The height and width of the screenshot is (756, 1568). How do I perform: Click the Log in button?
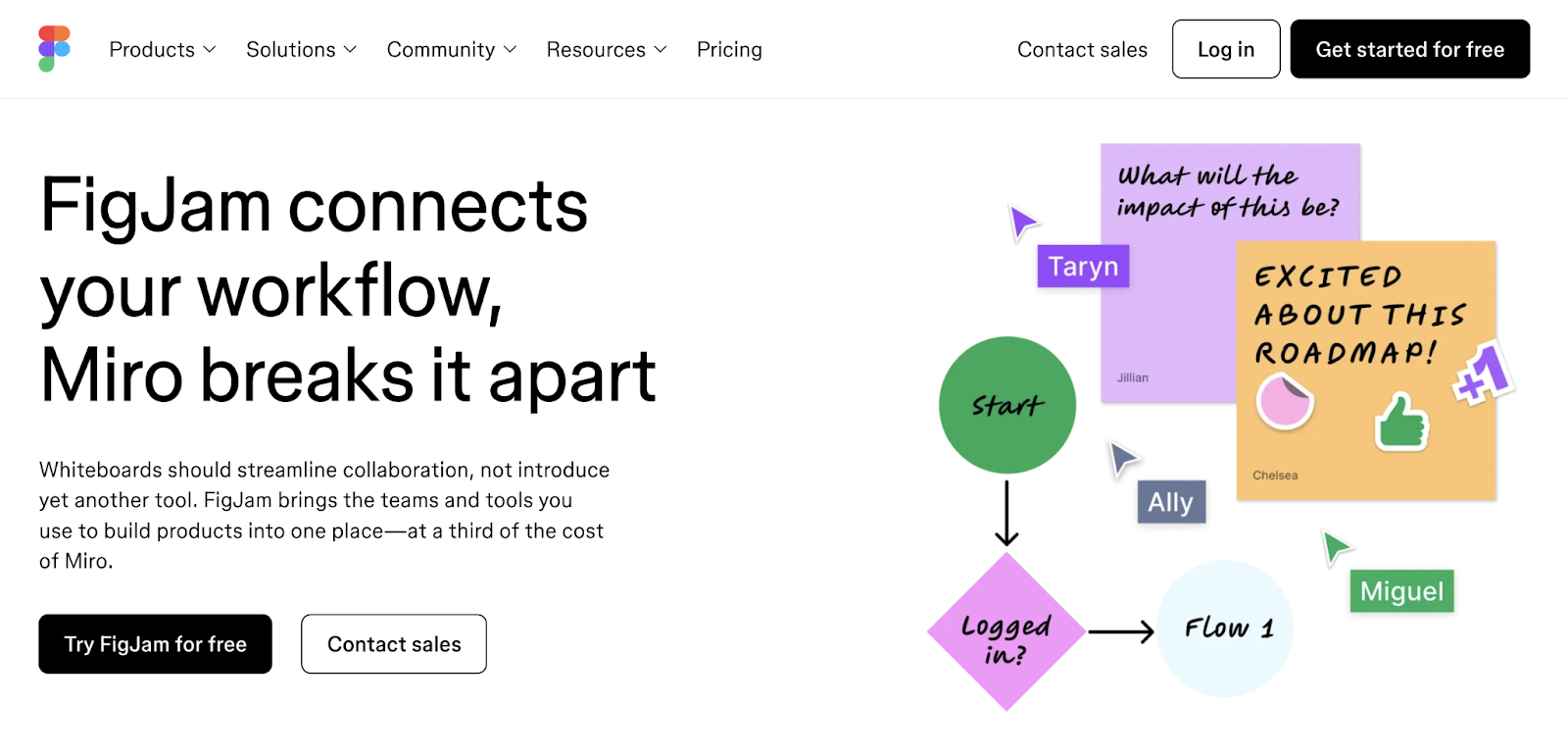pyautogui.click(x=1225, y=49)
